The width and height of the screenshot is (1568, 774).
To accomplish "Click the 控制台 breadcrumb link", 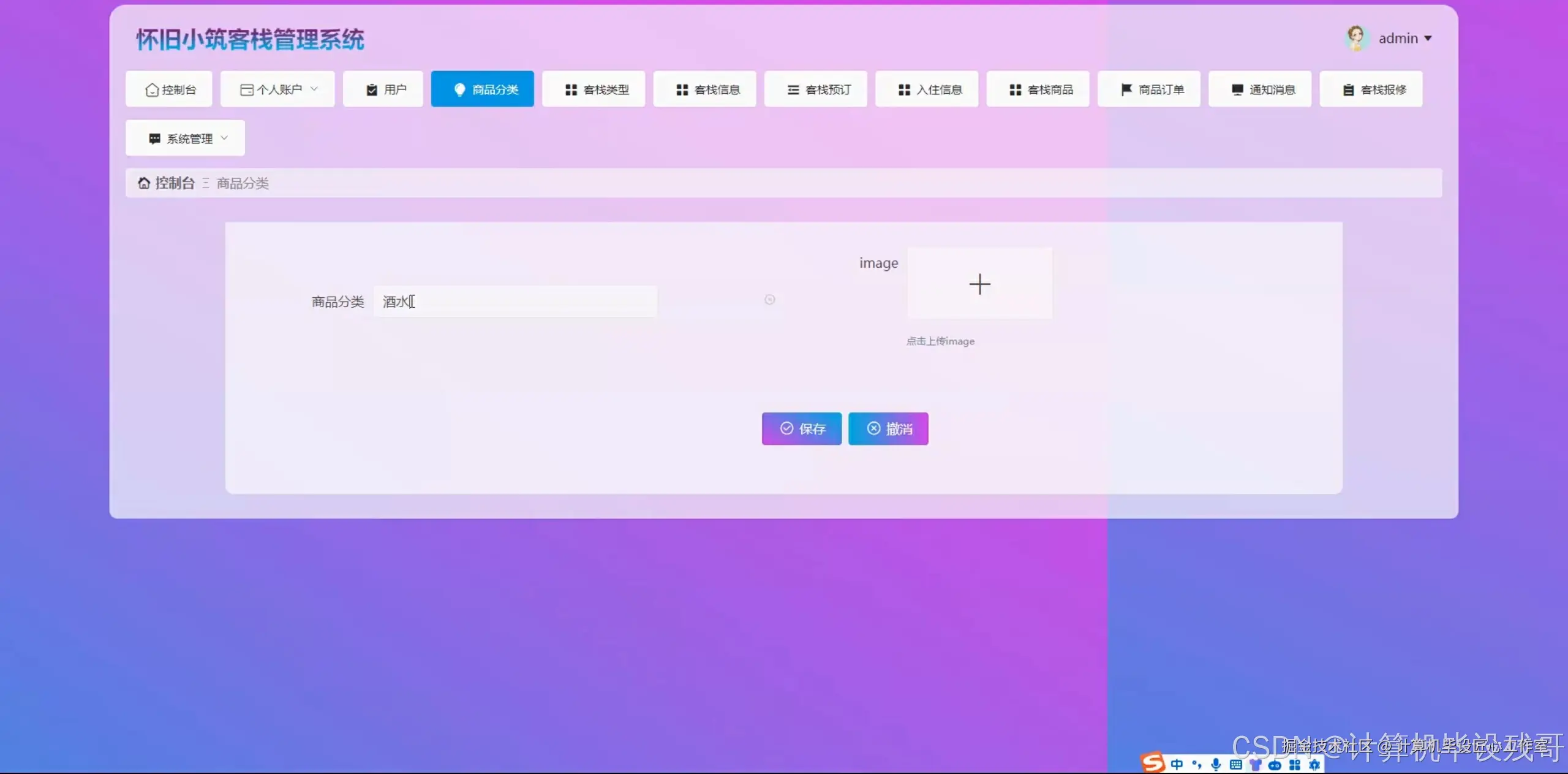I will coord(175,183).
